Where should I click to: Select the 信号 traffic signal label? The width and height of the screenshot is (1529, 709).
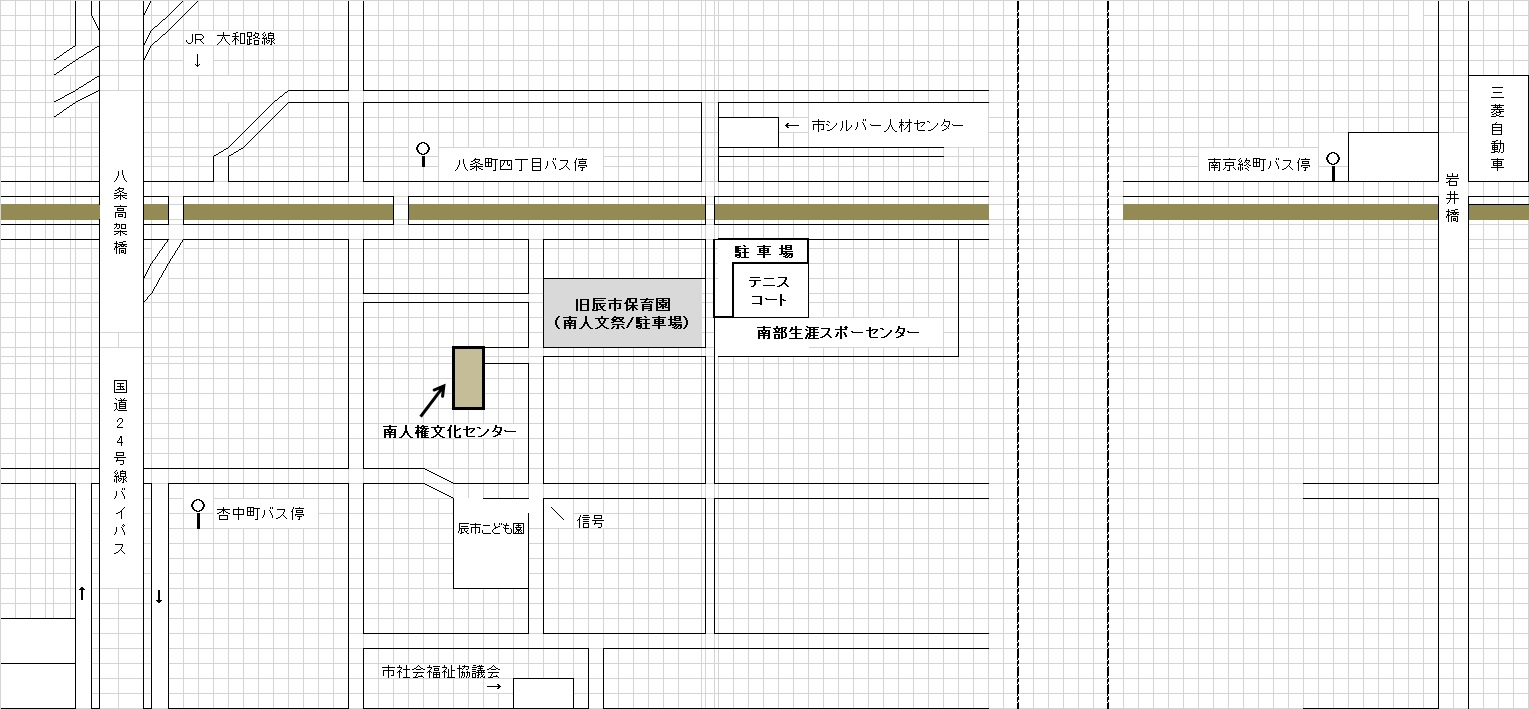[590, 521]
